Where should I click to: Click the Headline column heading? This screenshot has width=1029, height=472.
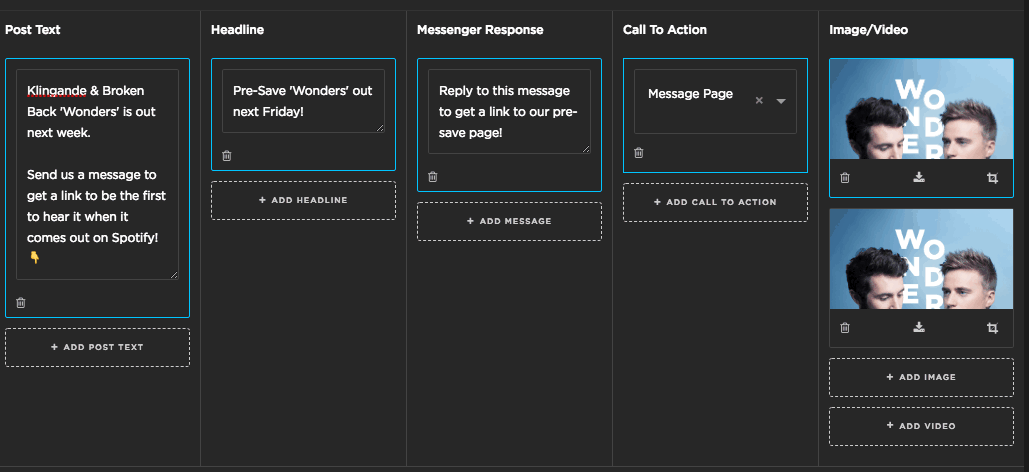(x=238, y=30)
